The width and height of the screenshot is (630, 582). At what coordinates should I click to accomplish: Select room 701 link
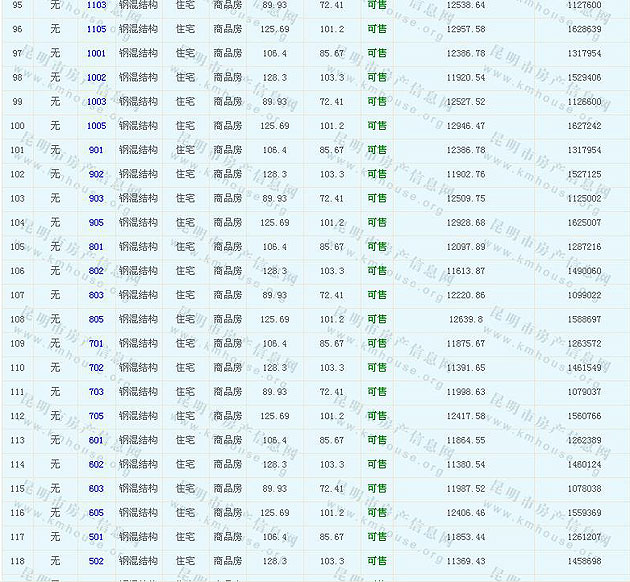(96, 344)
